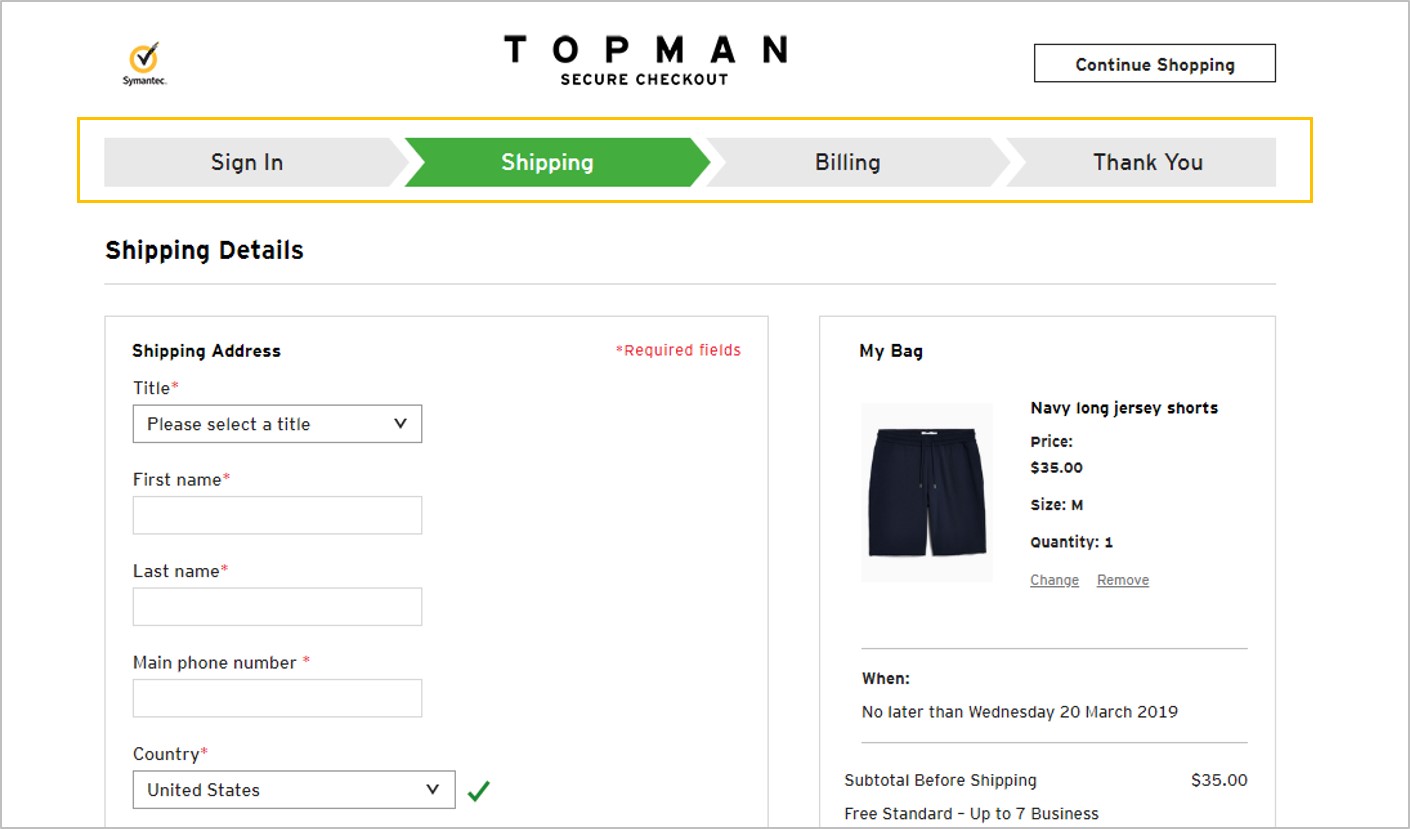Click the Navy long jersey shorts title
This screenshot has width=1410, height=829.
point(1123,408)
